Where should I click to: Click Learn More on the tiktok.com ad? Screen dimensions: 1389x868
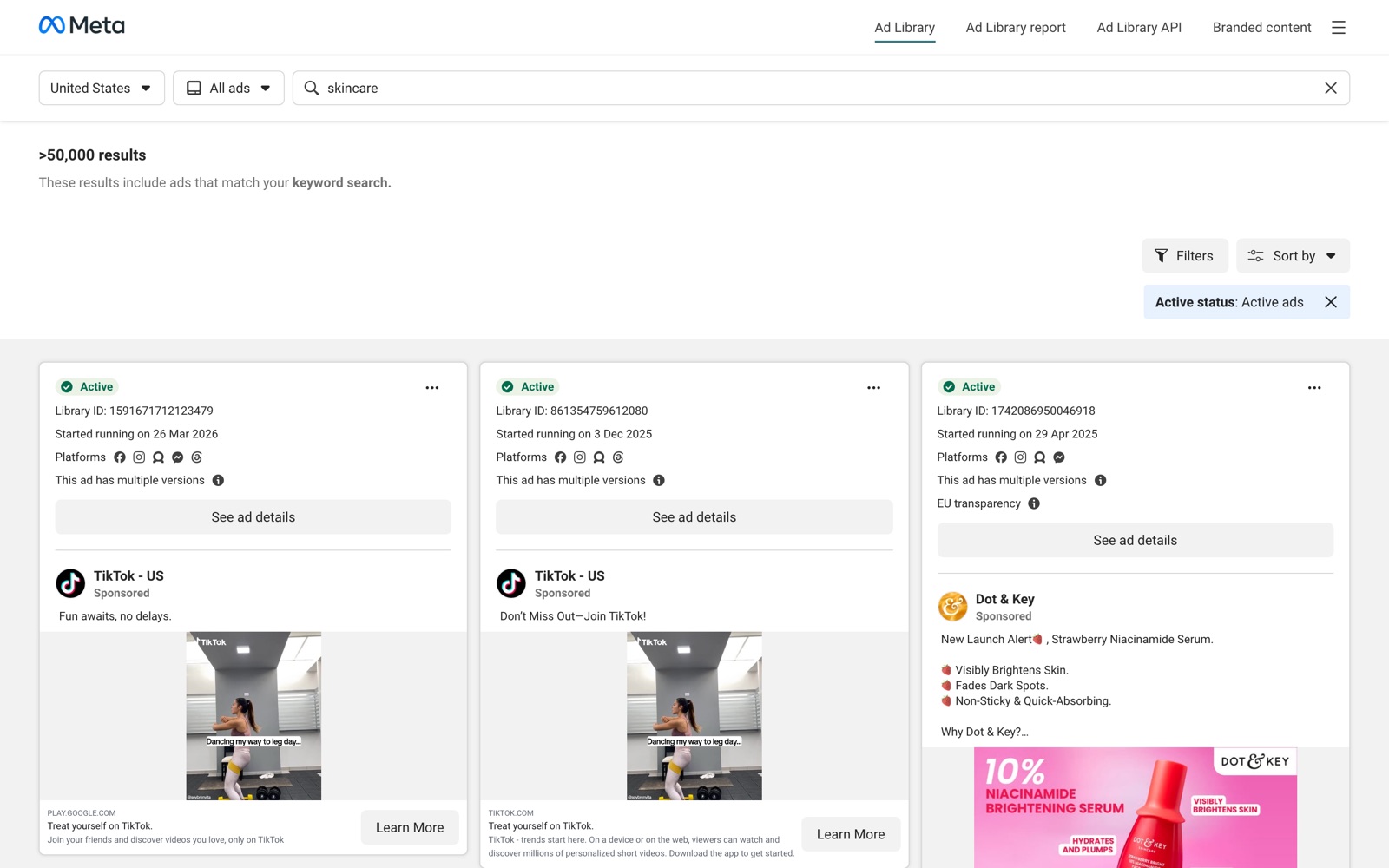tap(851, 834)
